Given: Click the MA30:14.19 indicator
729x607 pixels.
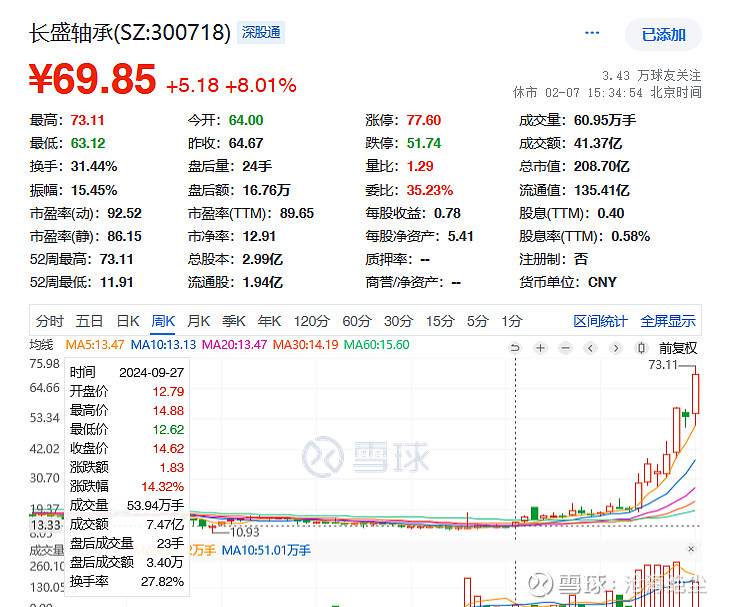Looking at the screenshot, I should tap(305, 345).
